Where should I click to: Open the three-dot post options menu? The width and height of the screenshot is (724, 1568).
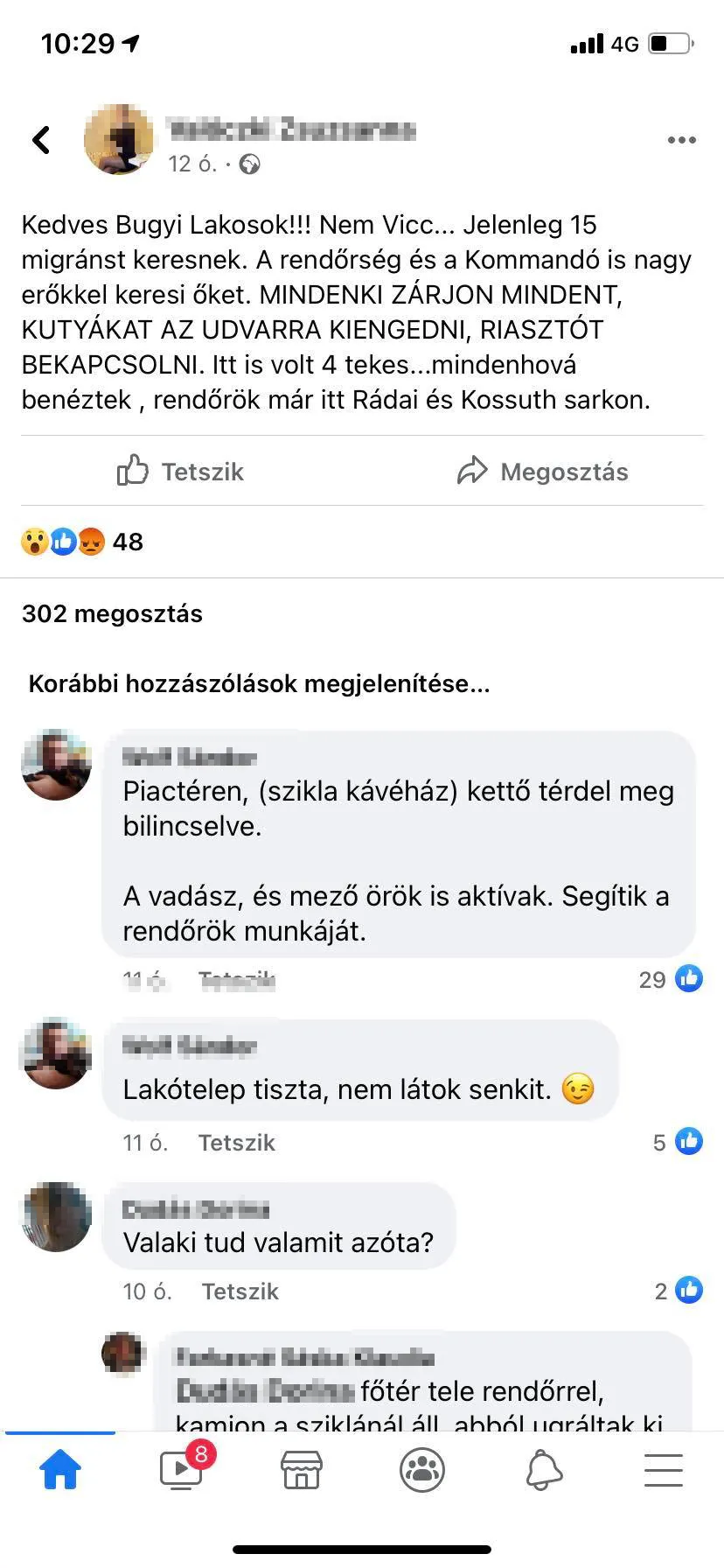[681, 140]
